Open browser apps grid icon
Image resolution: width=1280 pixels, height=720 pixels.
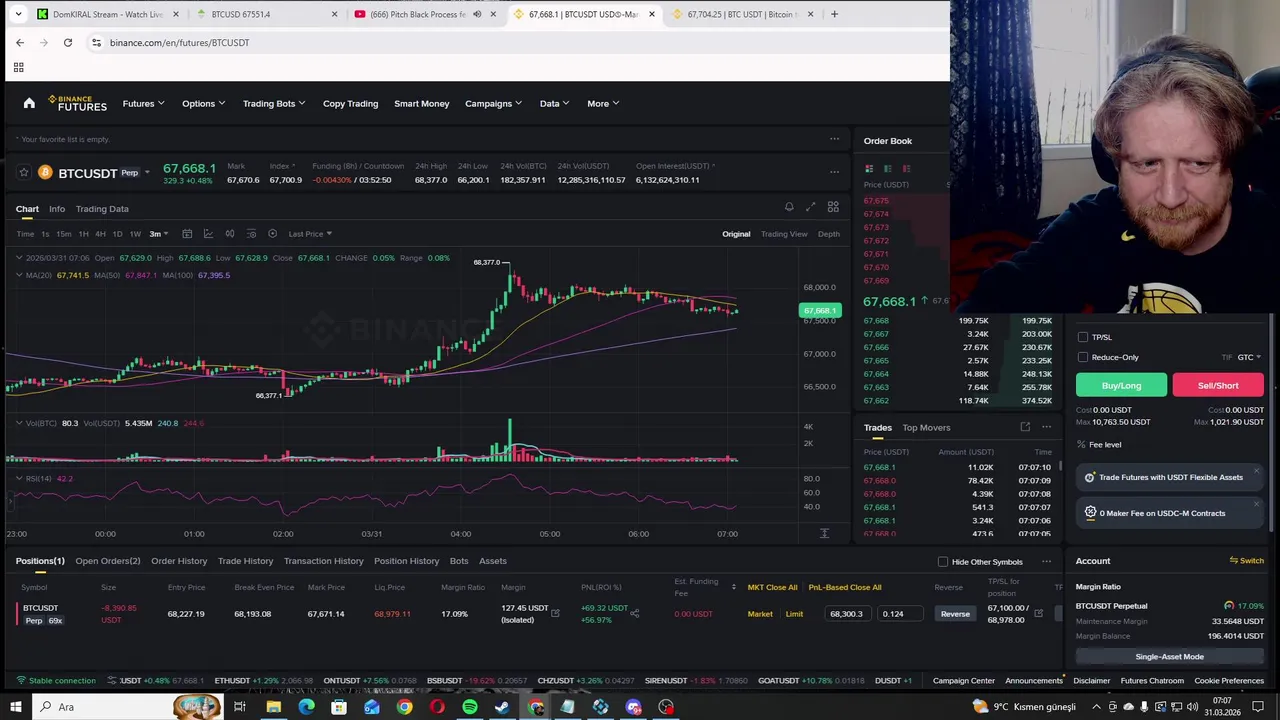click(x=18, y=67)
